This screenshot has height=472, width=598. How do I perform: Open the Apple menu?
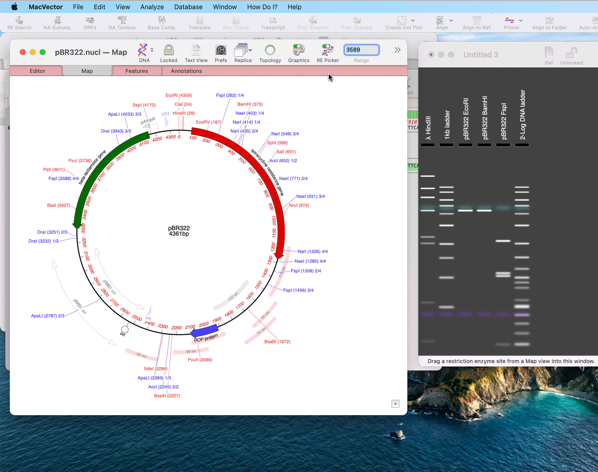(x=14, y=7)
